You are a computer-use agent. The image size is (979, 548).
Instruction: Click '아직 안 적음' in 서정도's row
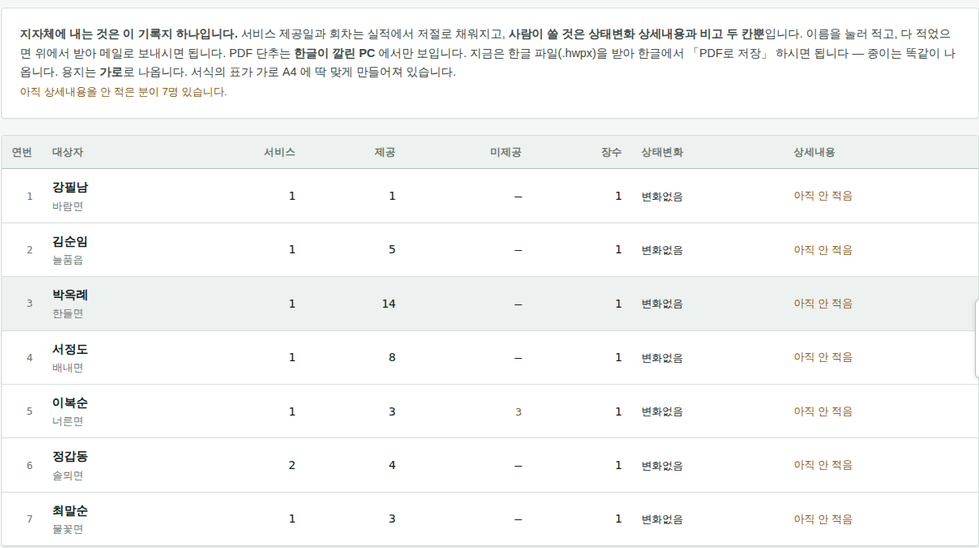pyautogui.click(x=823, y=358)
